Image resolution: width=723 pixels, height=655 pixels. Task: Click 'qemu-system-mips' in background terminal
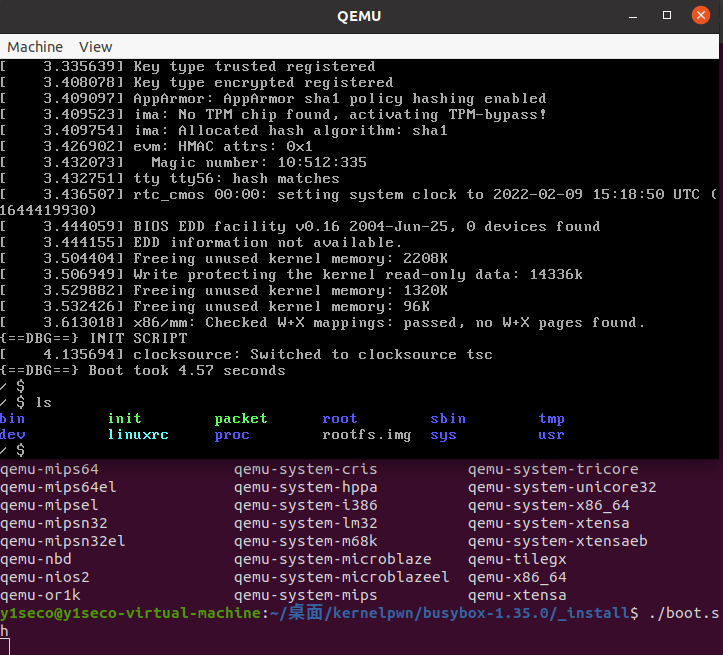click(306, 595)
